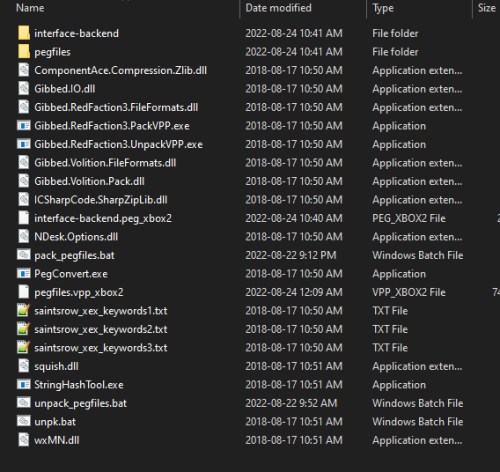Select the NDesk.Options.dll file name
The width and height of the screenshot is (500, 472).
pyautogui.click(x=76, y=236)
